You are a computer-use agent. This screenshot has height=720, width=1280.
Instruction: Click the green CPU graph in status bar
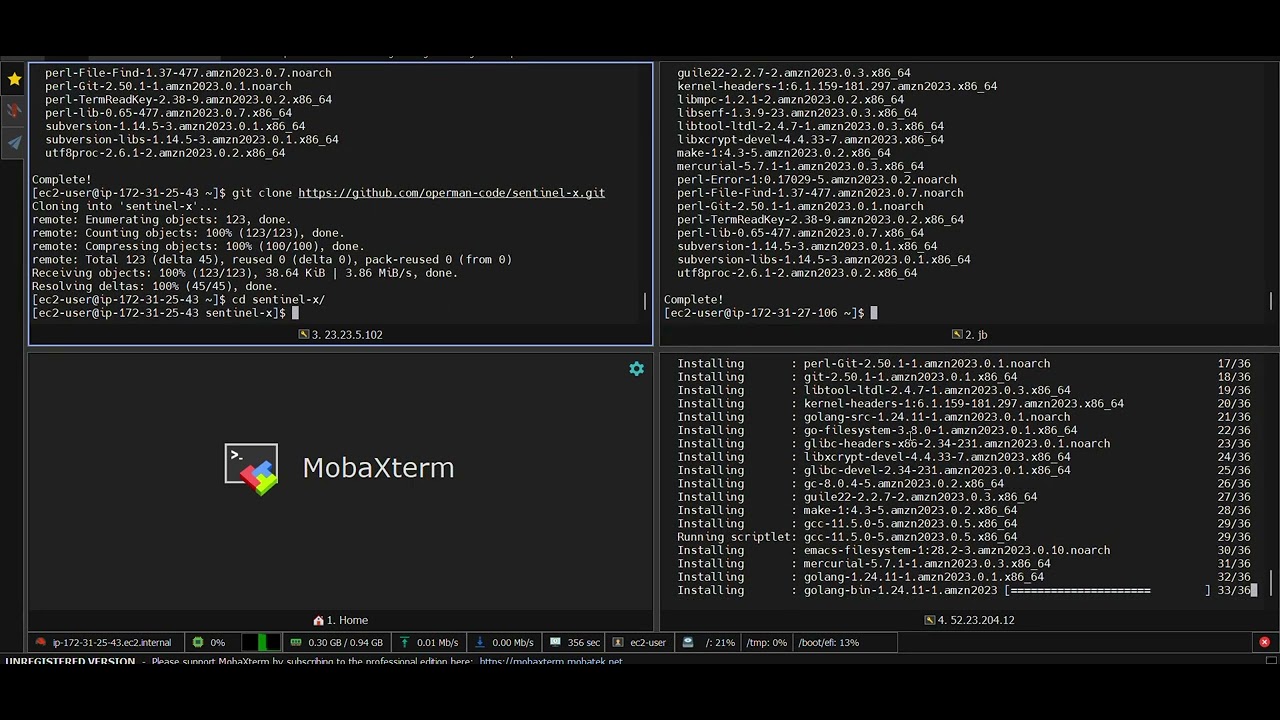click(263, 642)
